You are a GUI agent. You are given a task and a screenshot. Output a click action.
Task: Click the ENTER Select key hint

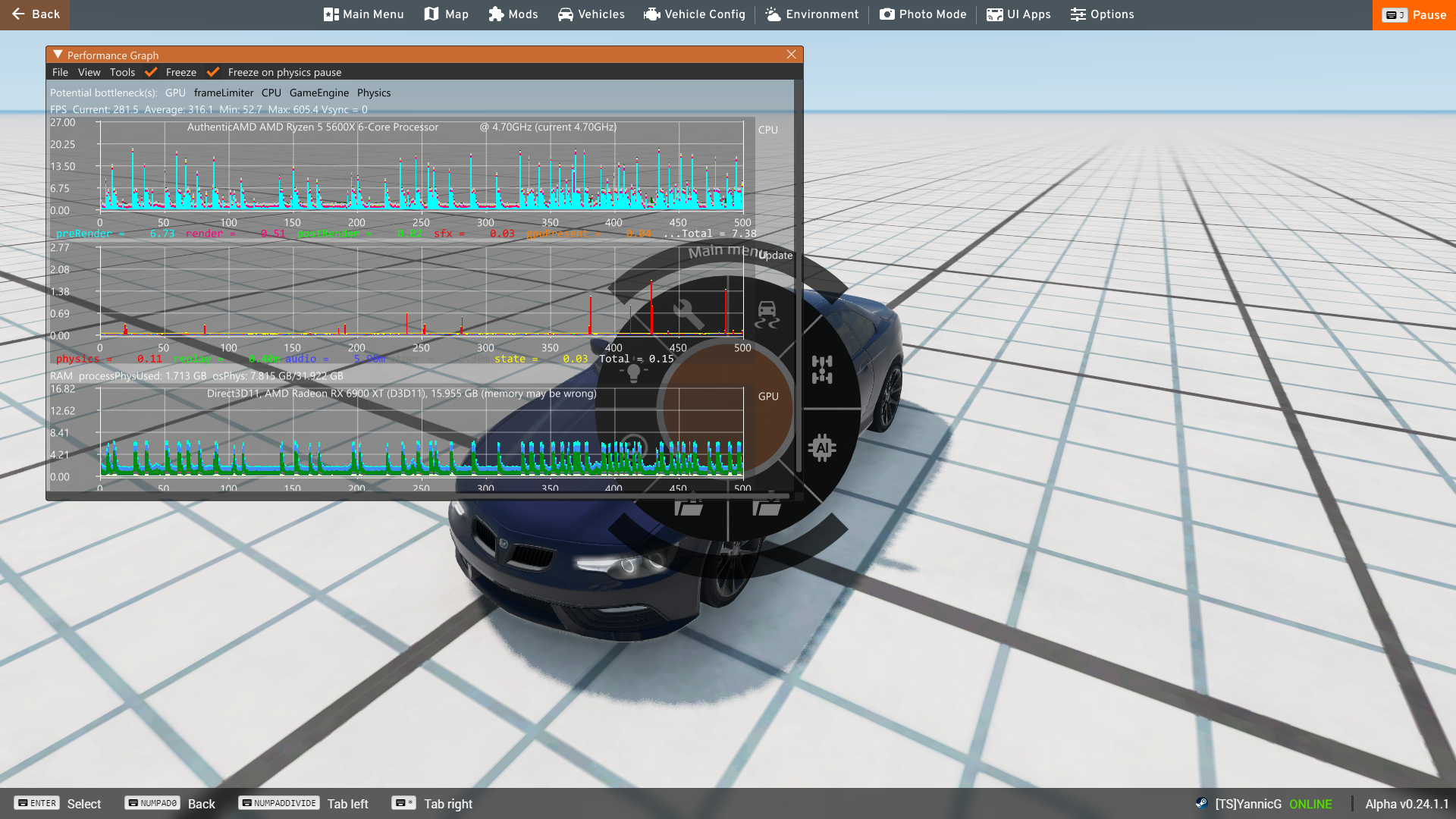tap(58, 804)
